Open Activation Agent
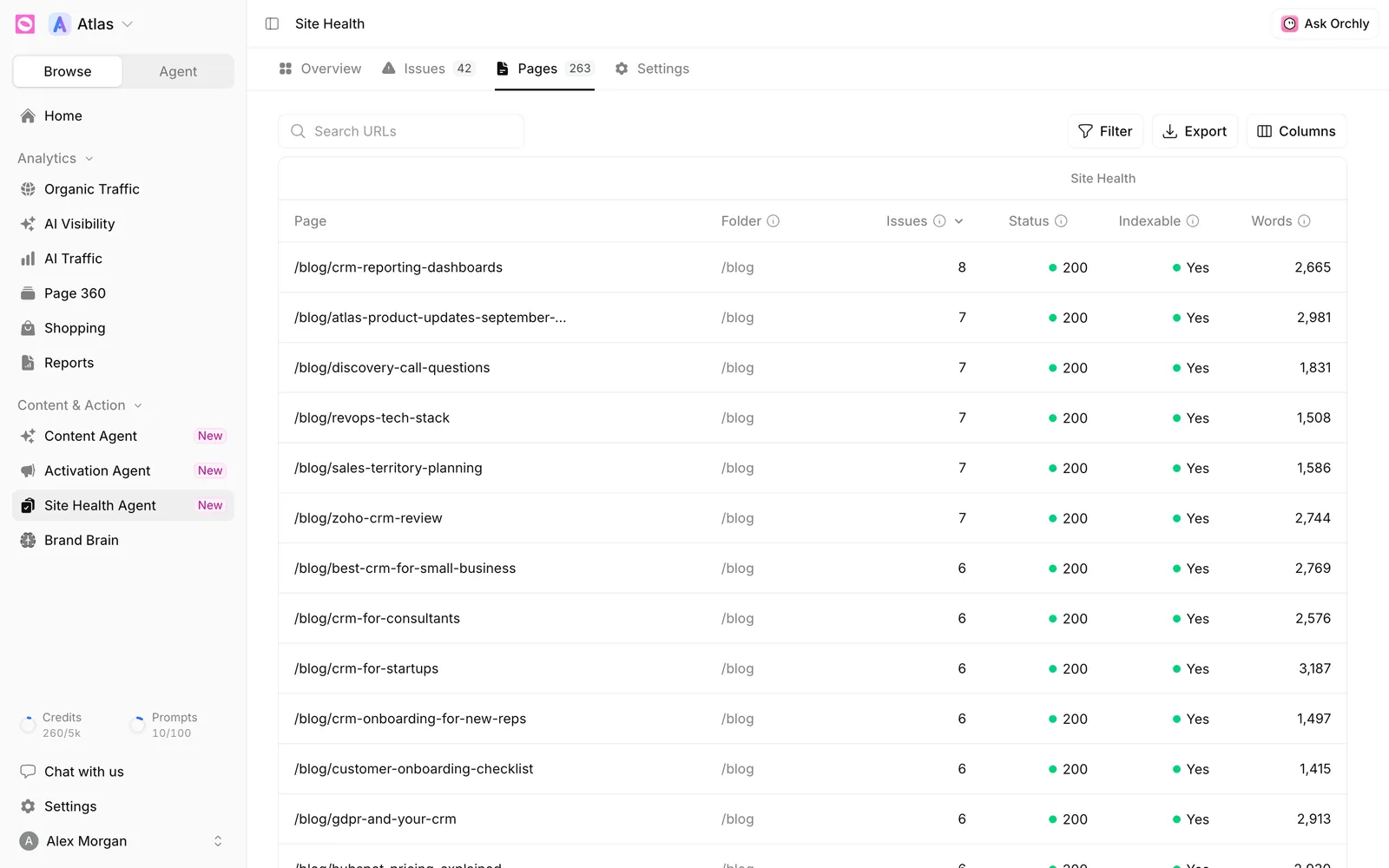The height and width of the screenshot is (868, 1389). (x=123, y=470)
